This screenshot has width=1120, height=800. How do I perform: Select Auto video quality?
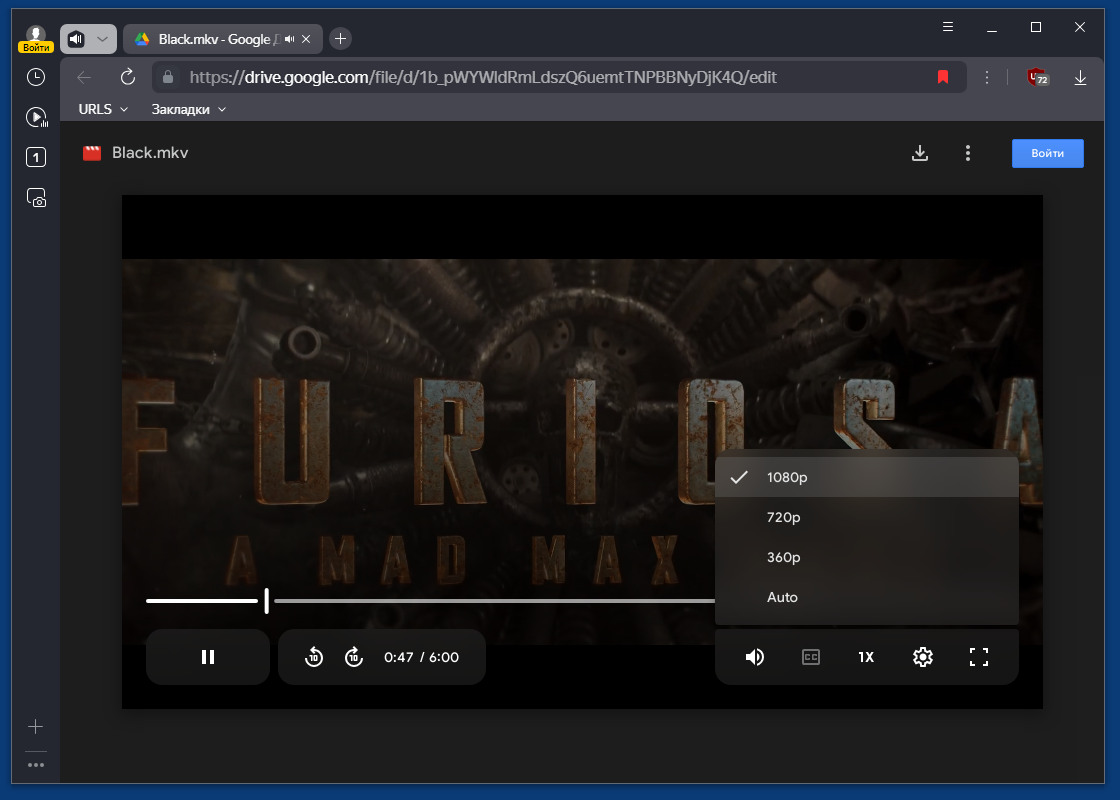pyautogui.click(x=866, y=597)
